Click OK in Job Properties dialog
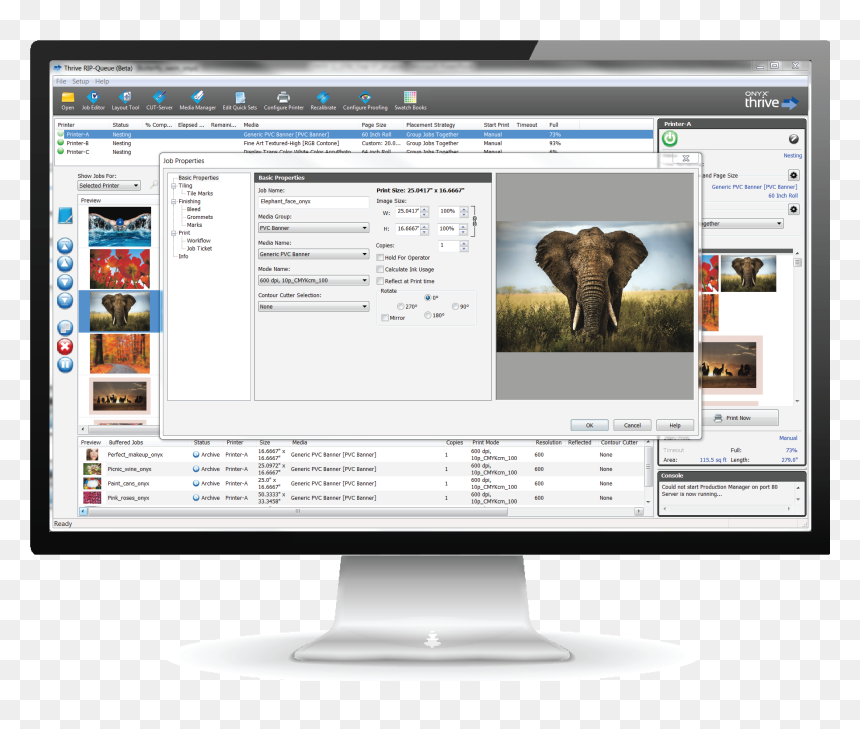This screenshot has height=729, width=860. click(590, 425)
